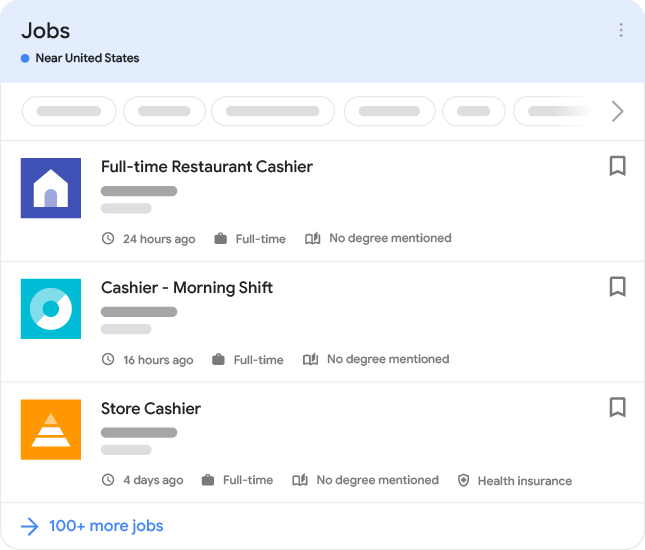
Task: Open the Store Cashier job listing
Action: tap(151, 409)
